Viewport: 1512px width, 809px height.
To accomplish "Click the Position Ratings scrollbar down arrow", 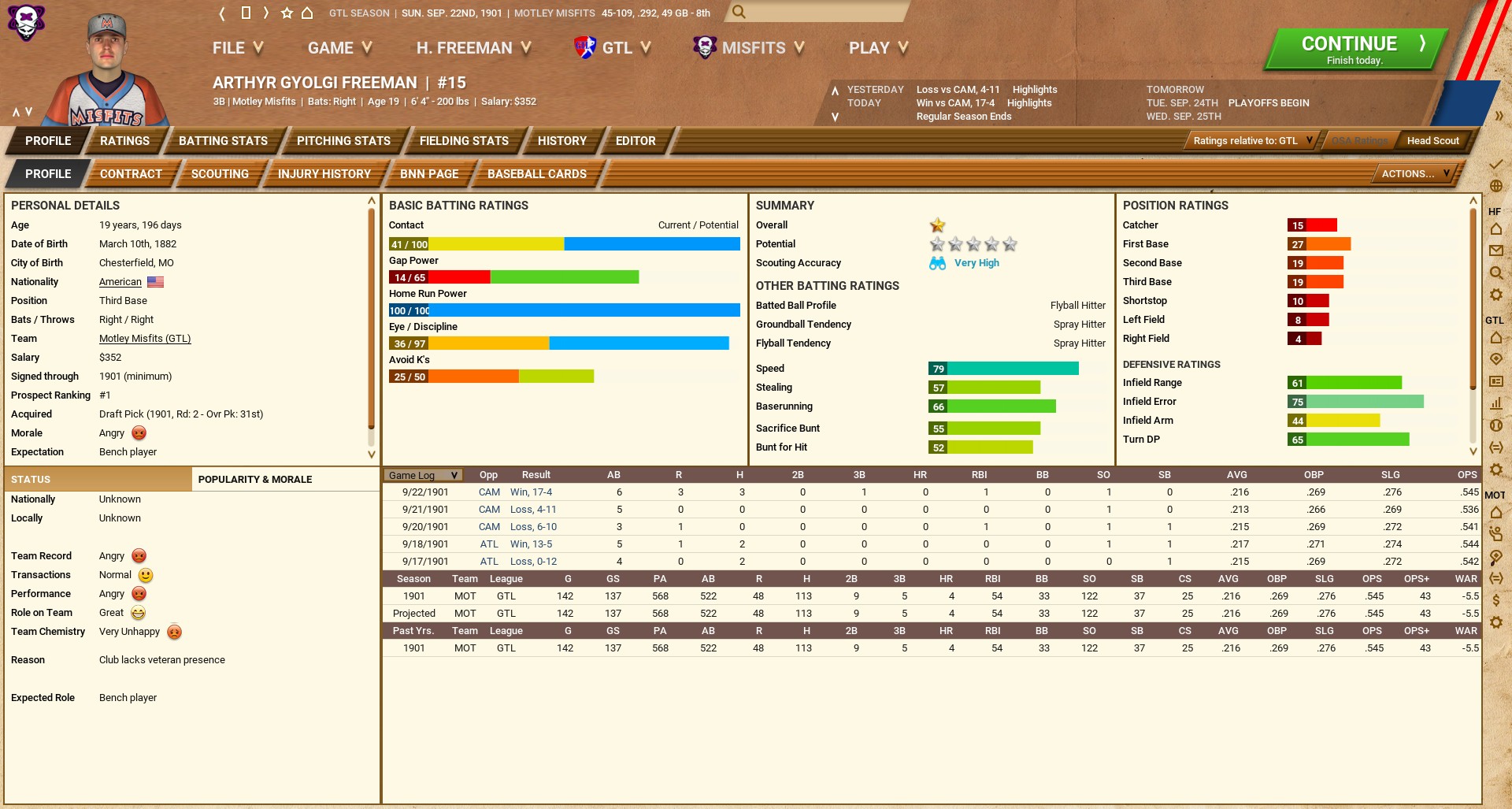I will [1473, 451].
